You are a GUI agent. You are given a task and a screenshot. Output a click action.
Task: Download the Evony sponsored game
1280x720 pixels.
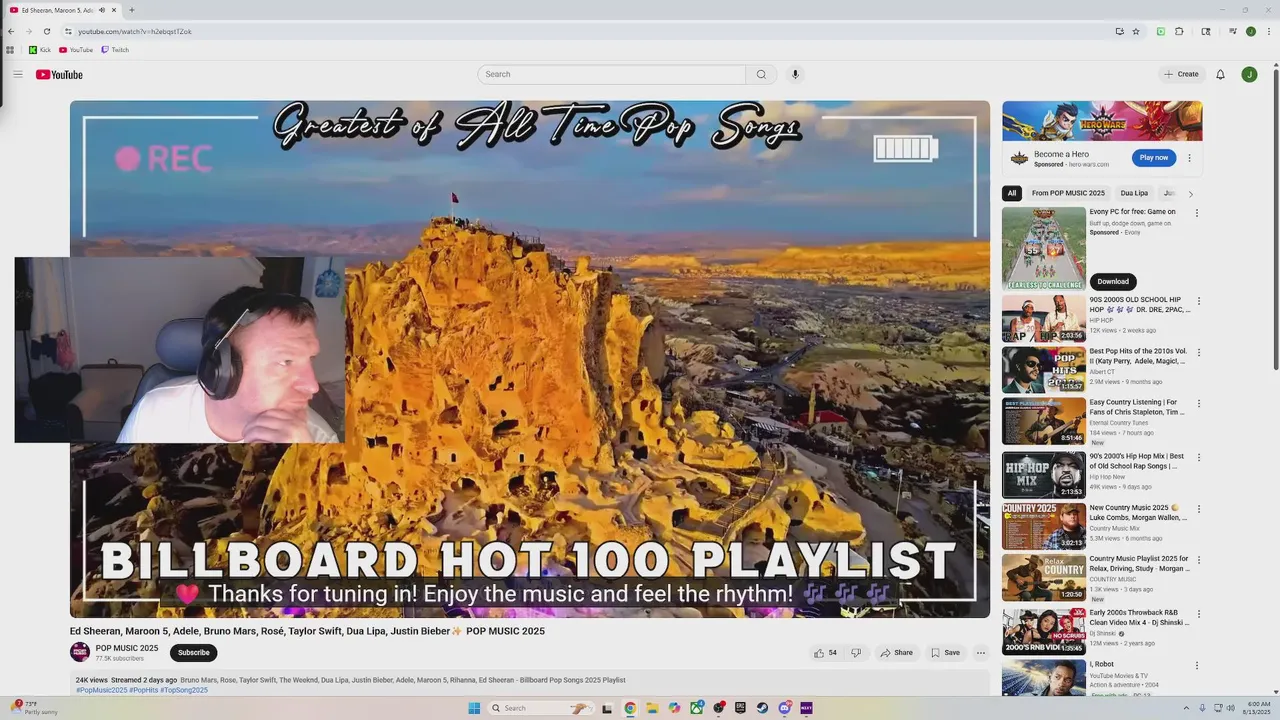tap(1113, 281)
